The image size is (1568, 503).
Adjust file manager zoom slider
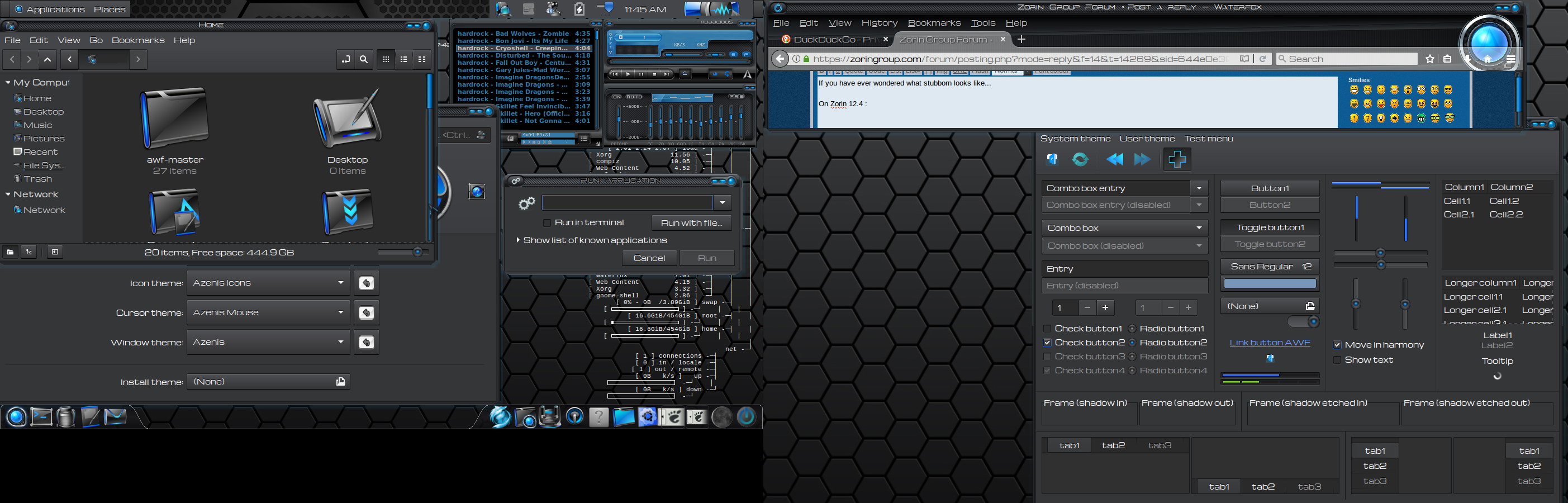coord(403,252)
